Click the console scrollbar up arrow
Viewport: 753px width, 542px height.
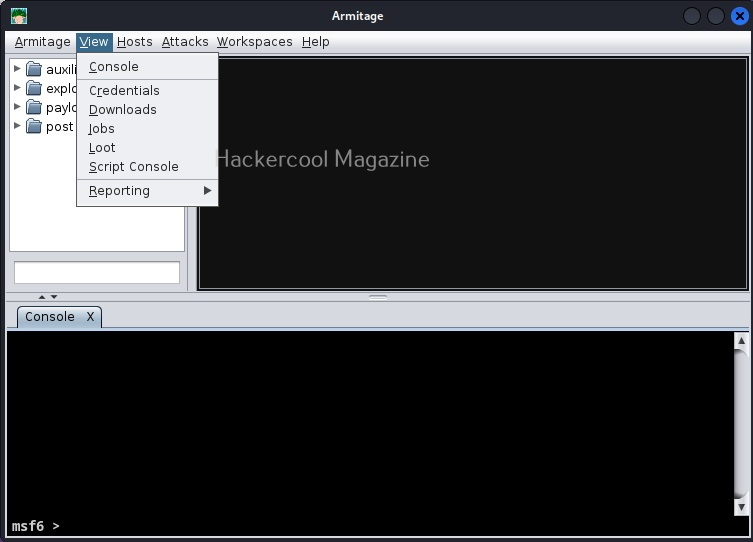tap(741, 340)
